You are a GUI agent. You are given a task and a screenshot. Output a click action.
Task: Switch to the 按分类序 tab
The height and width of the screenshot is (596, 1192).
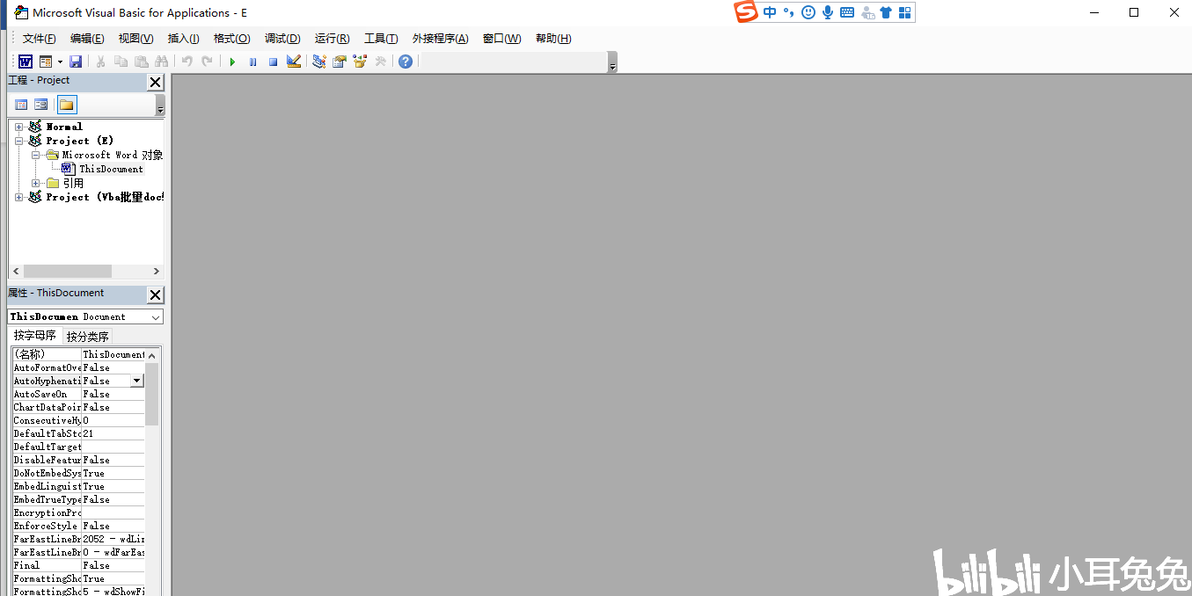[x=87, y=336]
